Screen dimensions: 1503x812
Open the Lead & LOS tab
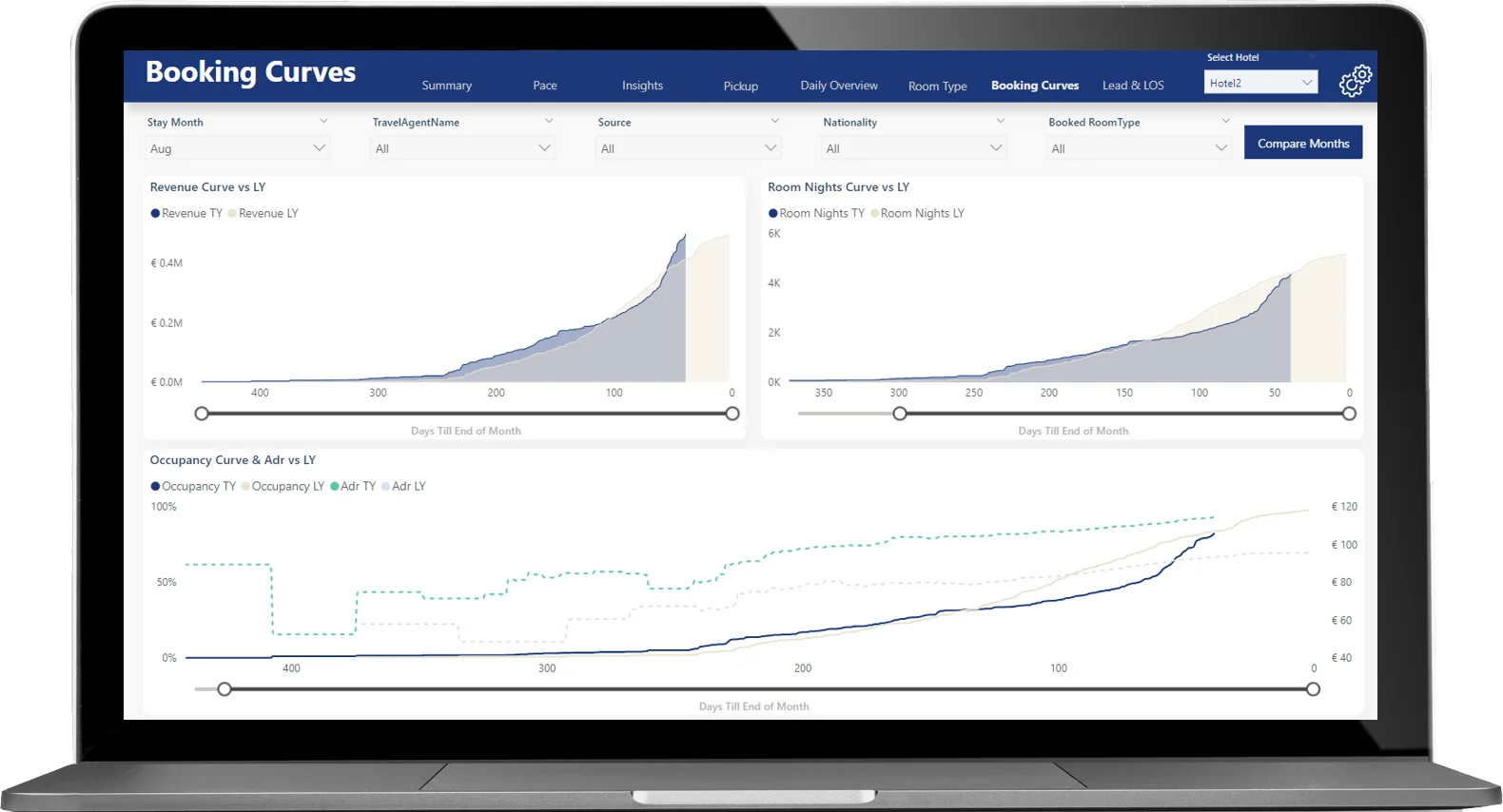(1132, 86)
